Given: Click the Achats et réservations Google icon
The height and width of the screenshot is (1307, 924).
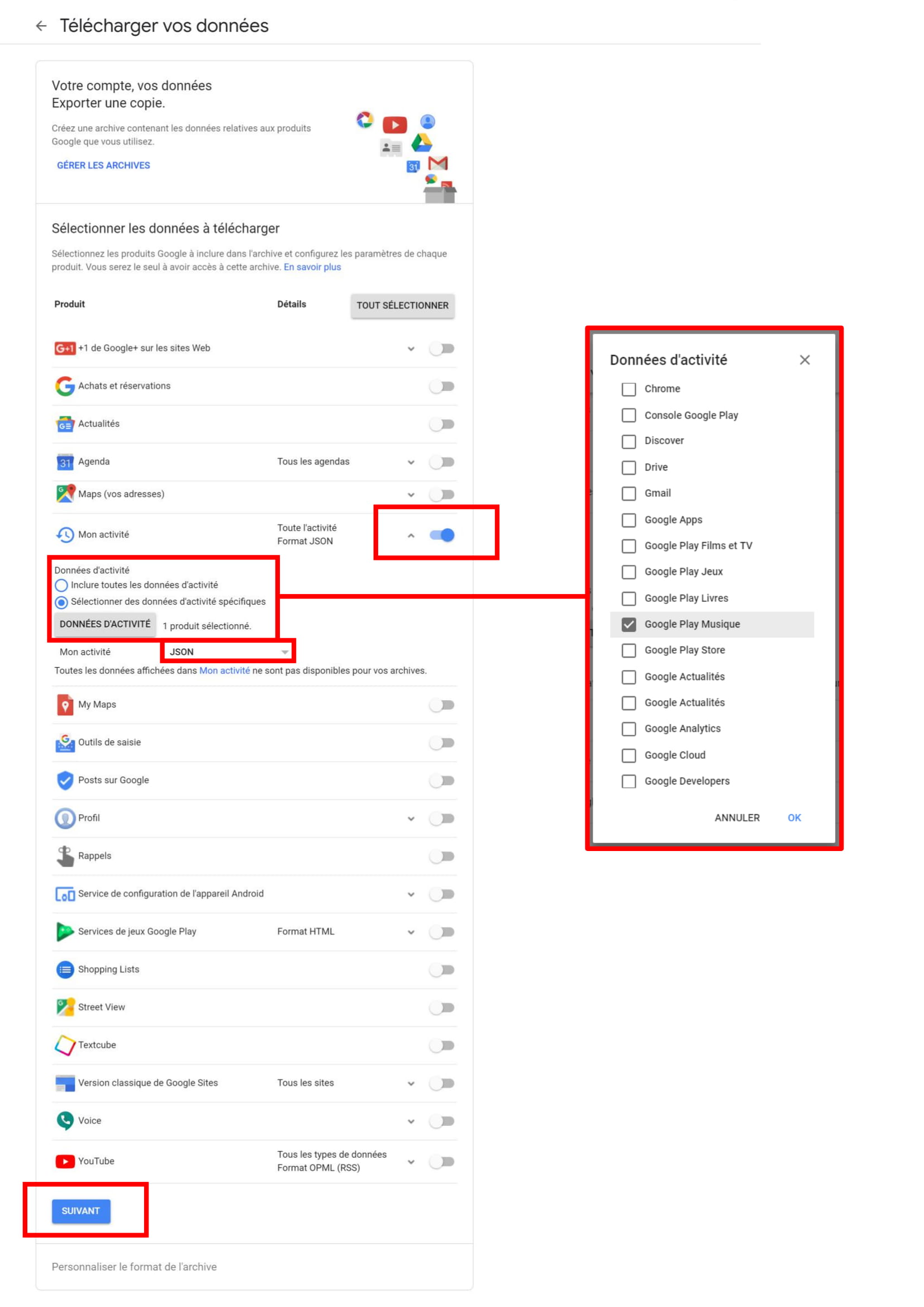Looking at the screenshot, I should coord(65,386).
